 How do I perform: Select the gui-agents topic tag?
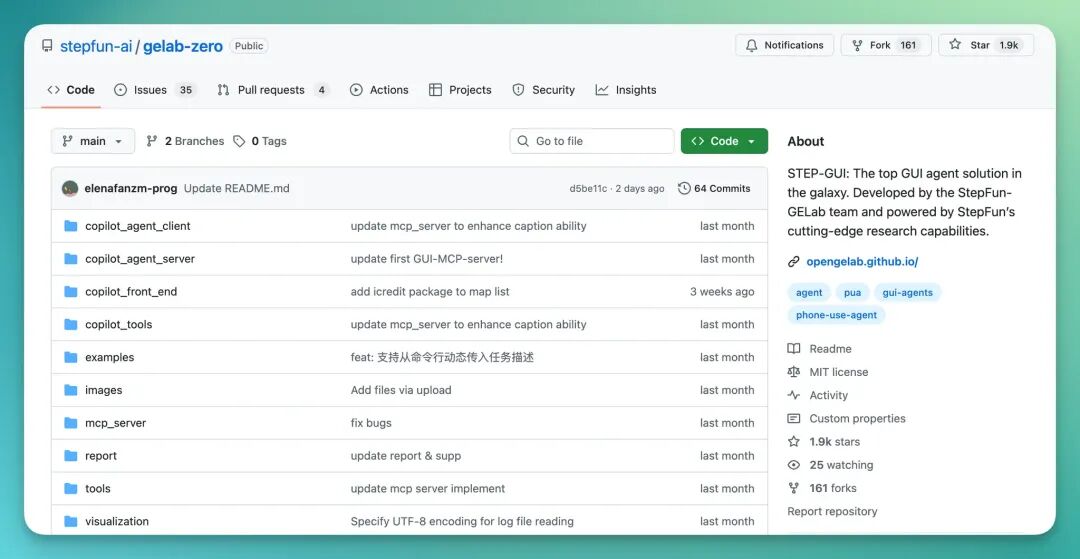pyautogui.click(x=907, y=293)
